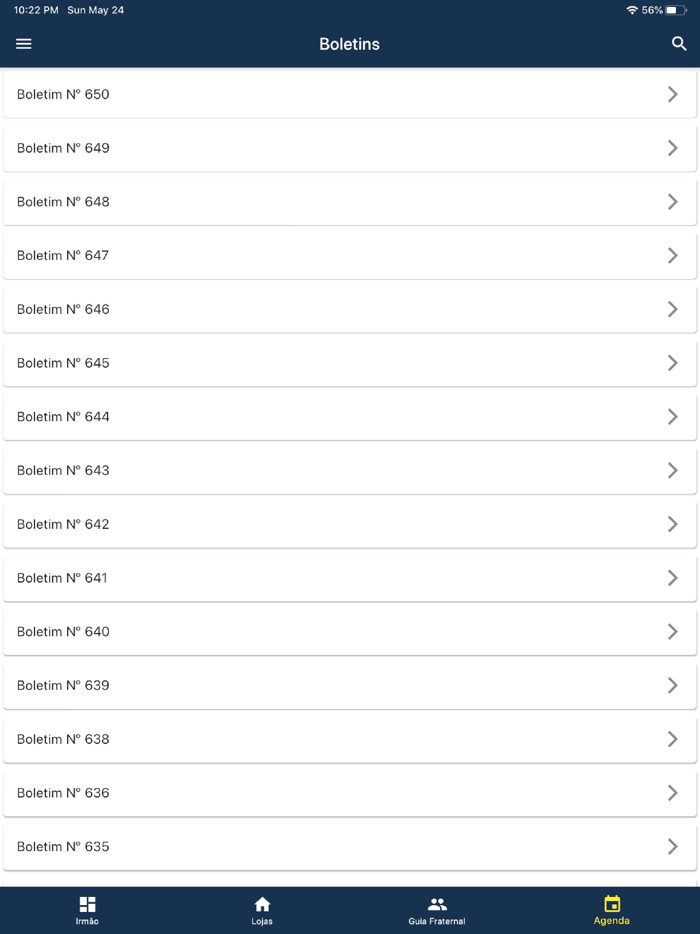Check the battery status icon

(x=677, y=10)
